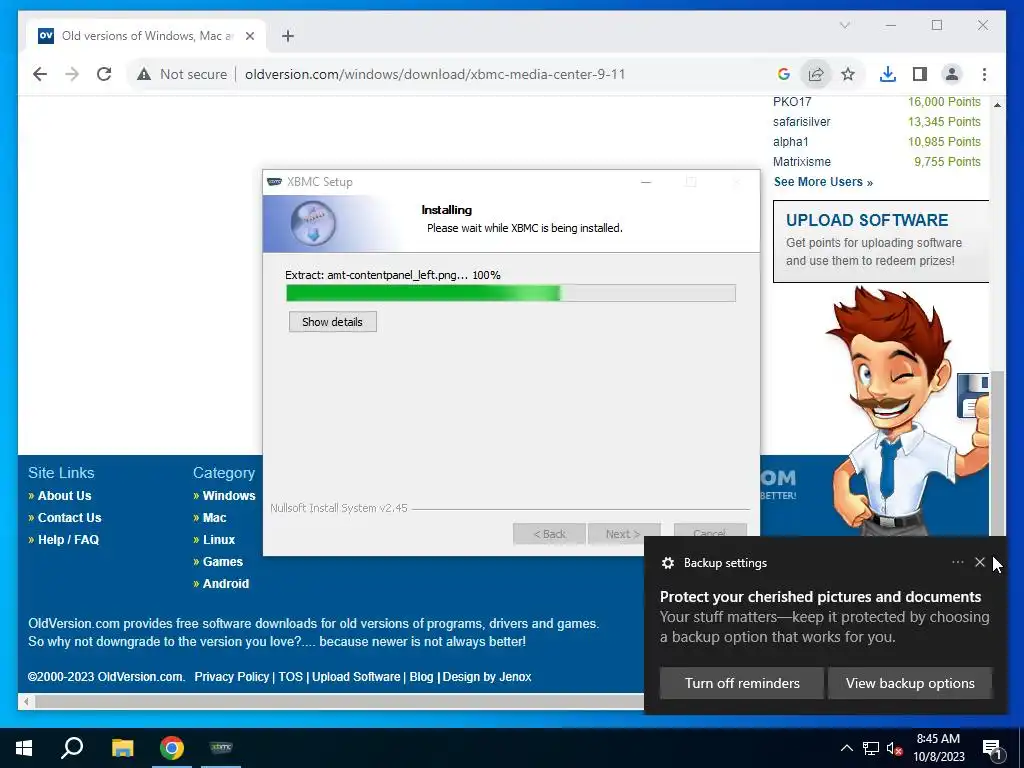Click the address bar URL field
Viewport: 1024px width, 768px height.
click(435, 74)
